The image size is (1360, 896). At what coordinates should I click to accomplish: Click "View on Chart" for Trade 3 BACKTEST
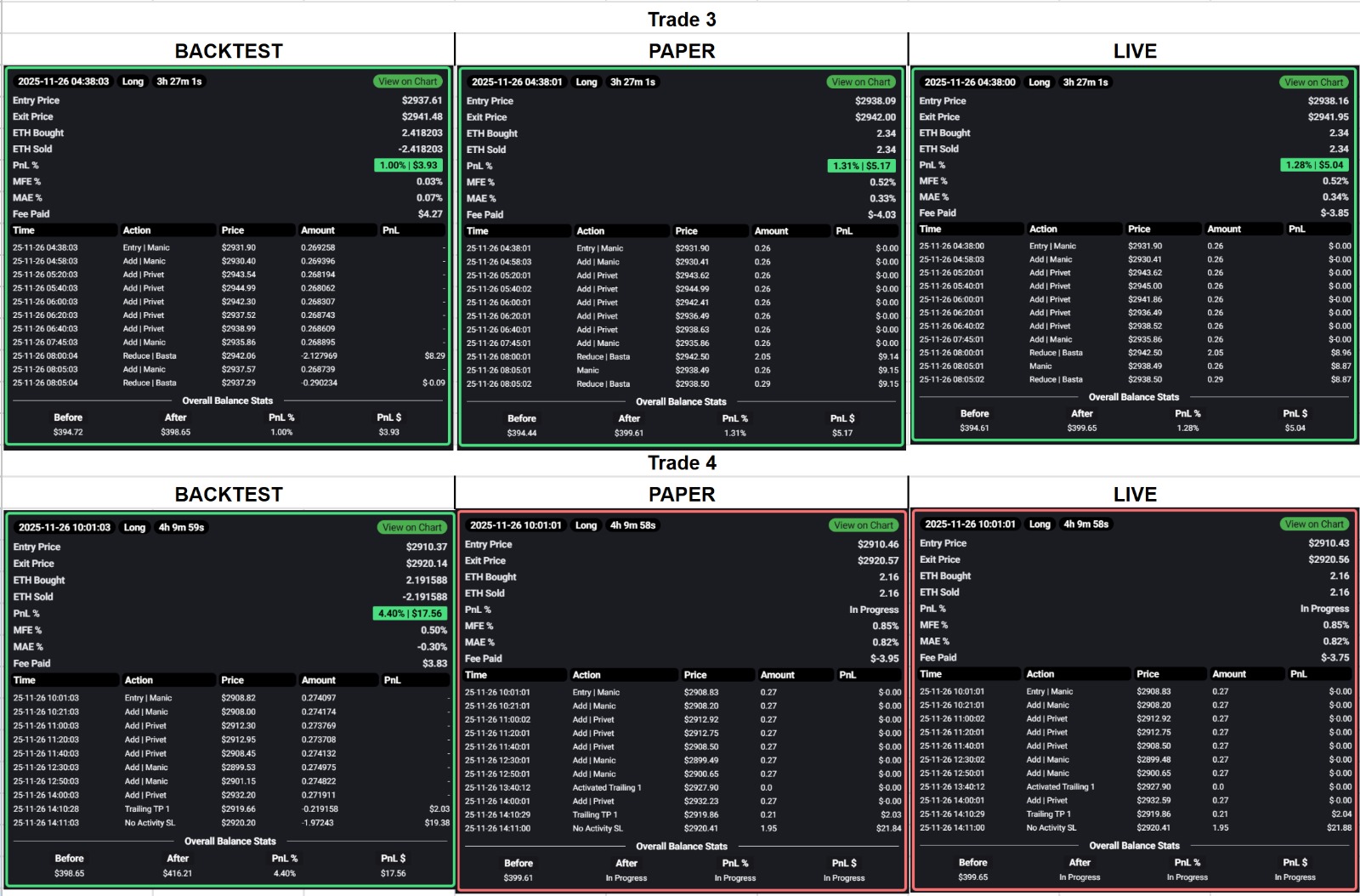pos(407,82)
